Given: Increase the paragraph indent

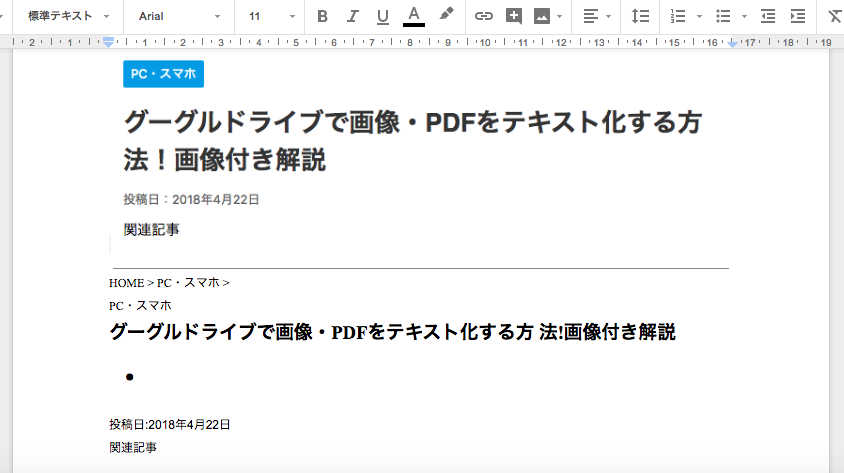Looking at the screenshot, I should (x=797, y=16).
